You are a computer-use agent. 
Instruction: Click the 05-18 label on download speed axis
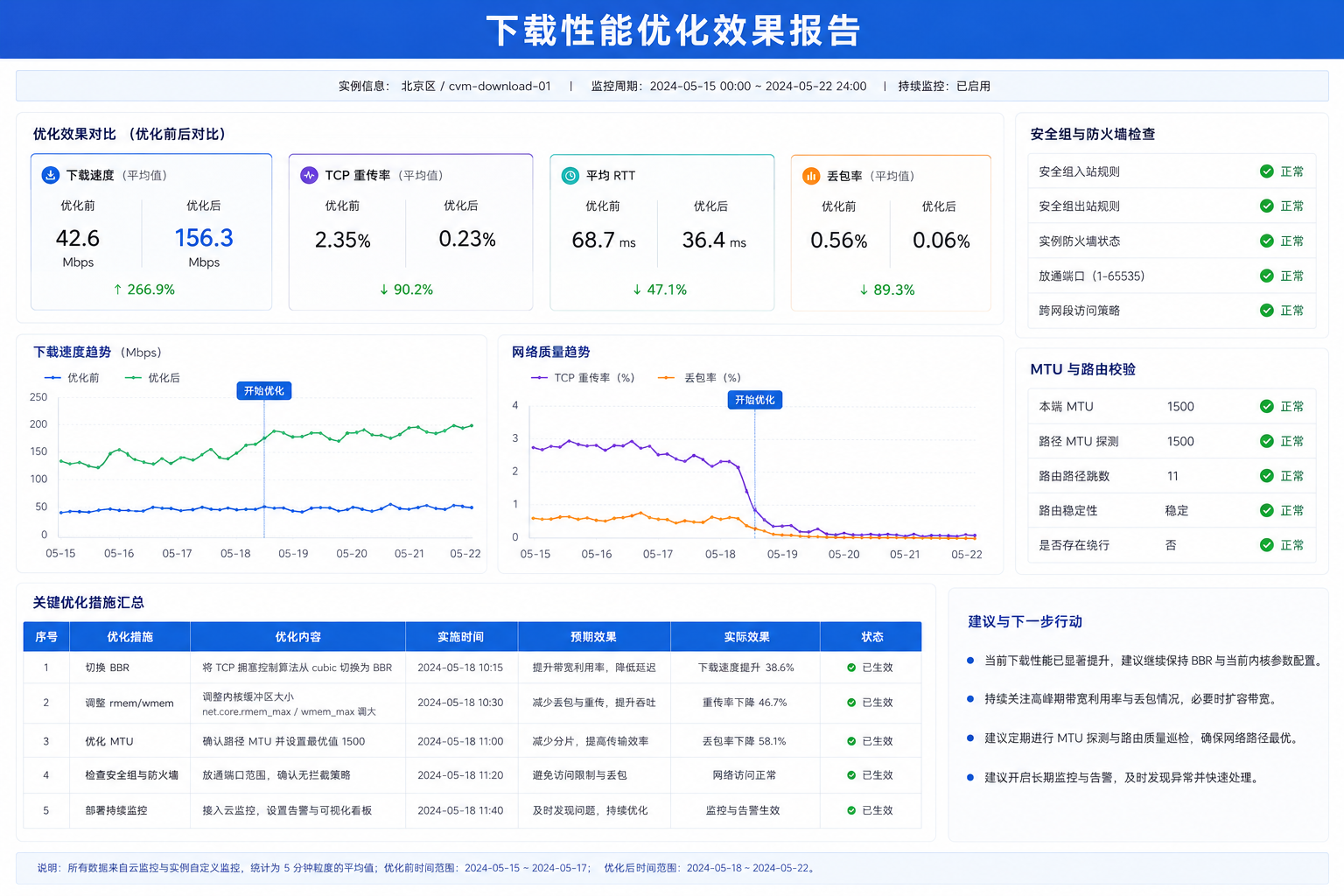coord(235,554)
